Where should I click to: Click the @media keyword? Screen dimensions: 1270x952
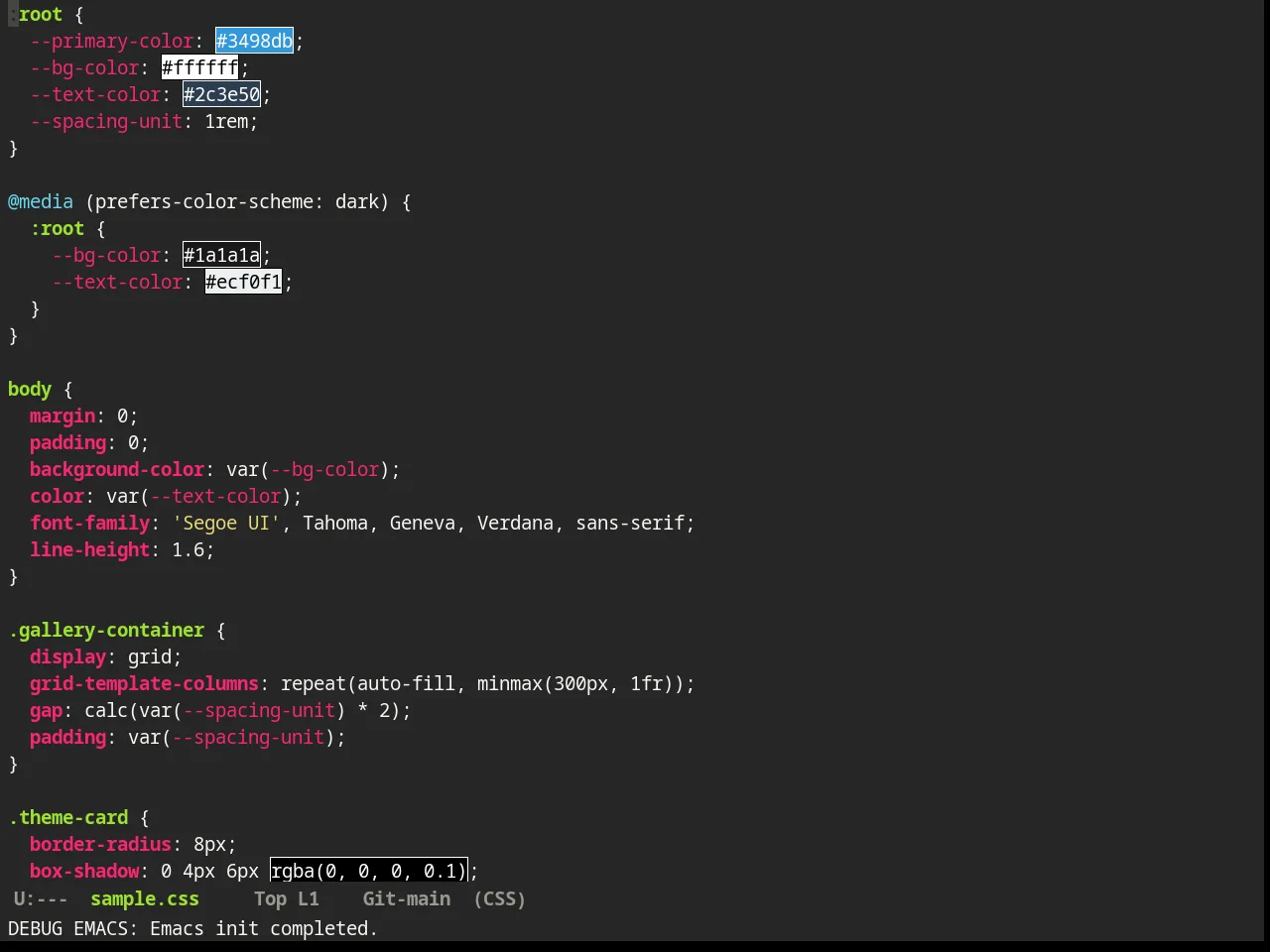click(41, 201)
